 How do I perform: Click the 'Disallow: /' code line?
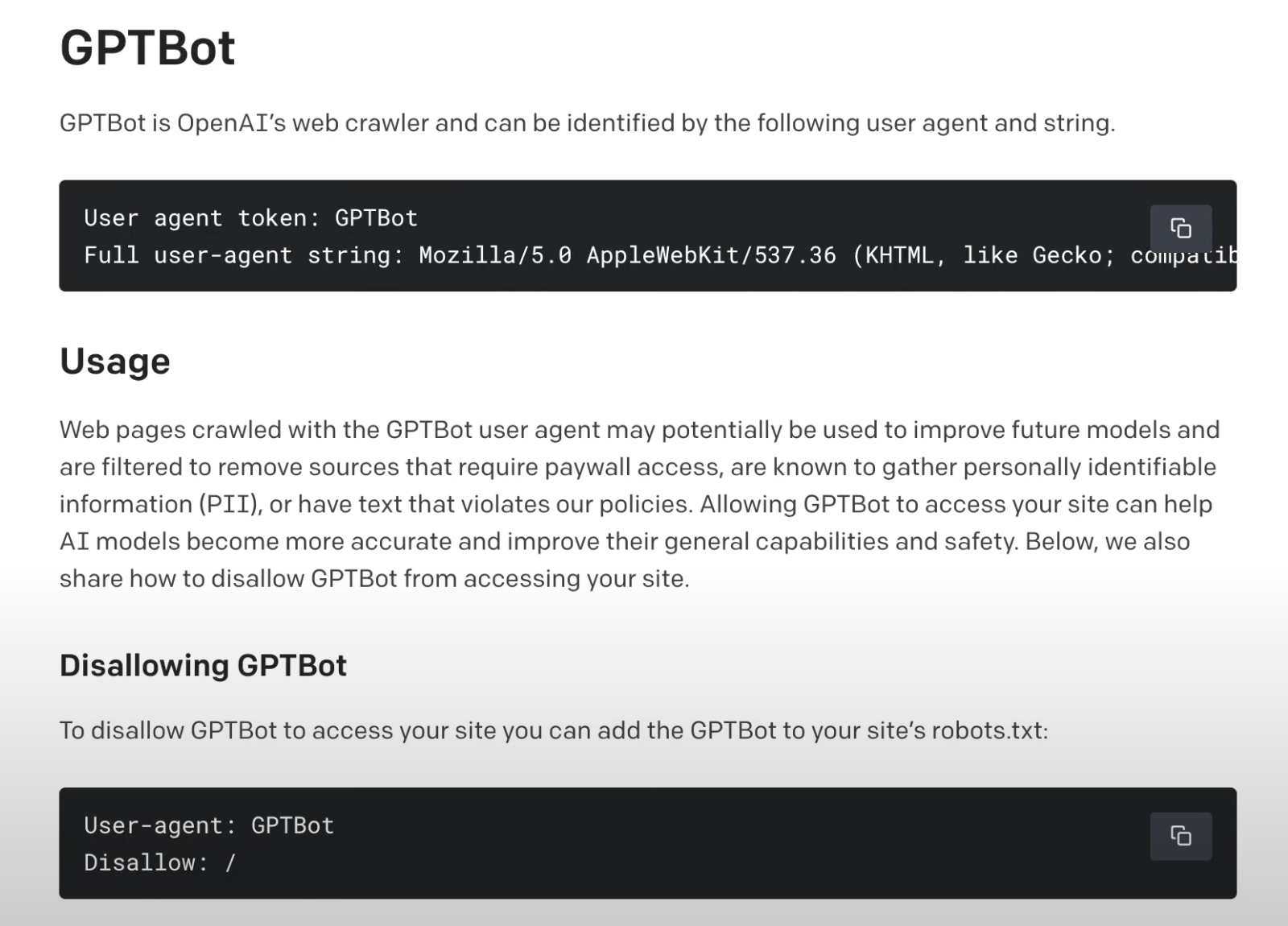pyautogui.click(x=159, y=862)
